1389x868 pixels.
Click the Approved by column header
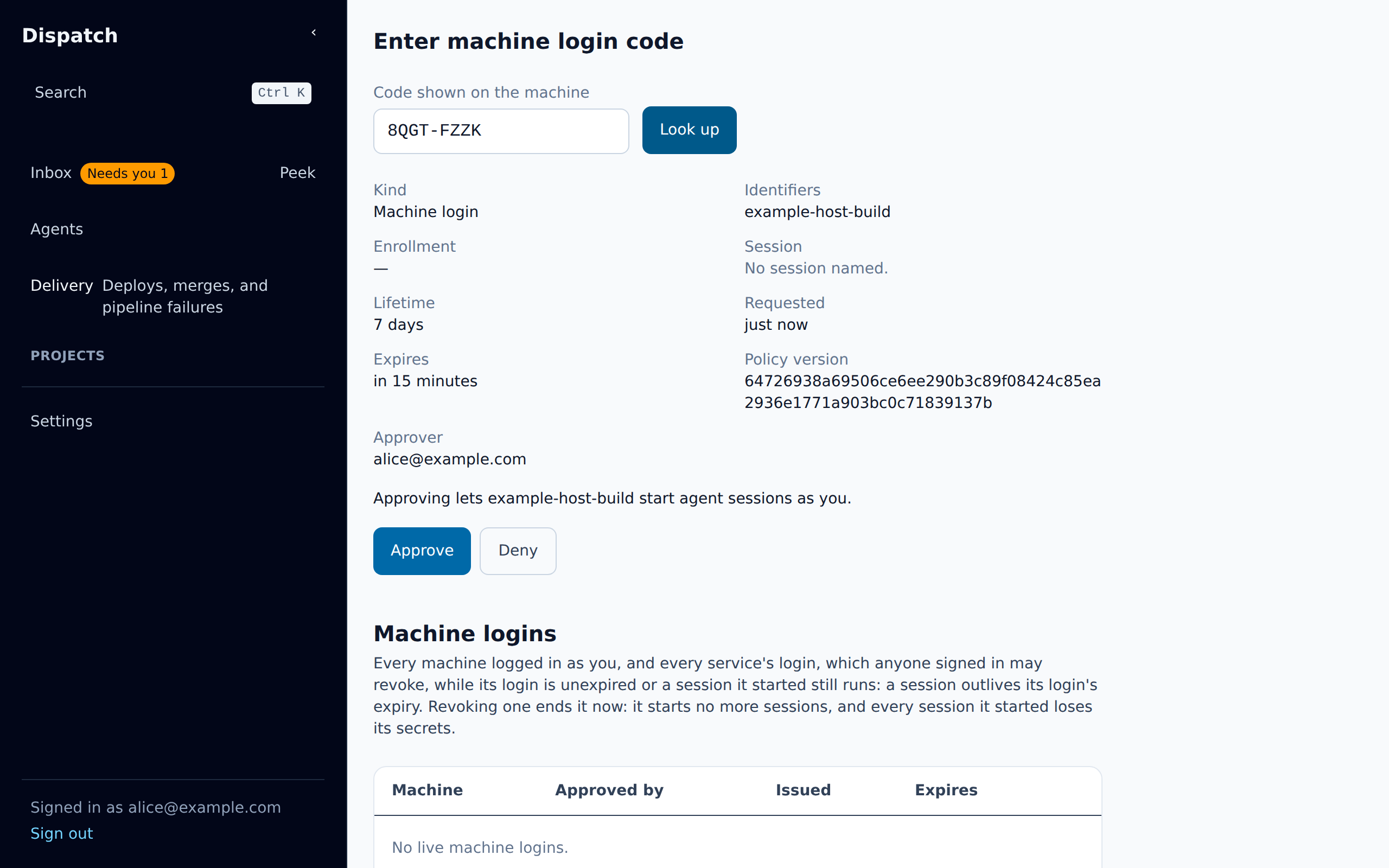(x=609, y=790)
